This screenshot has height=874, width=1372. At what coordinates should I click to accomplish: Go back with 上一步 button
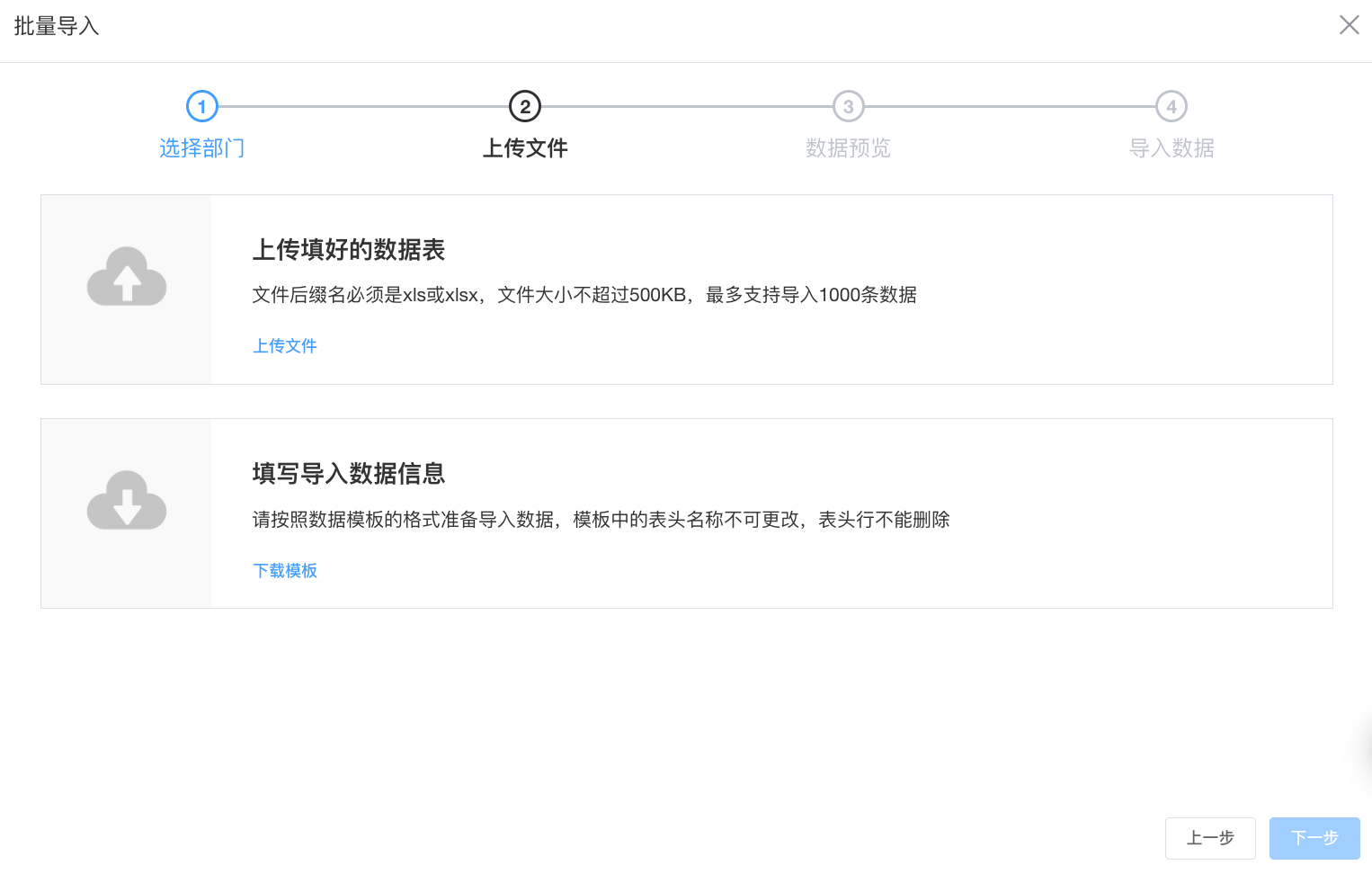coord(1210,838)
